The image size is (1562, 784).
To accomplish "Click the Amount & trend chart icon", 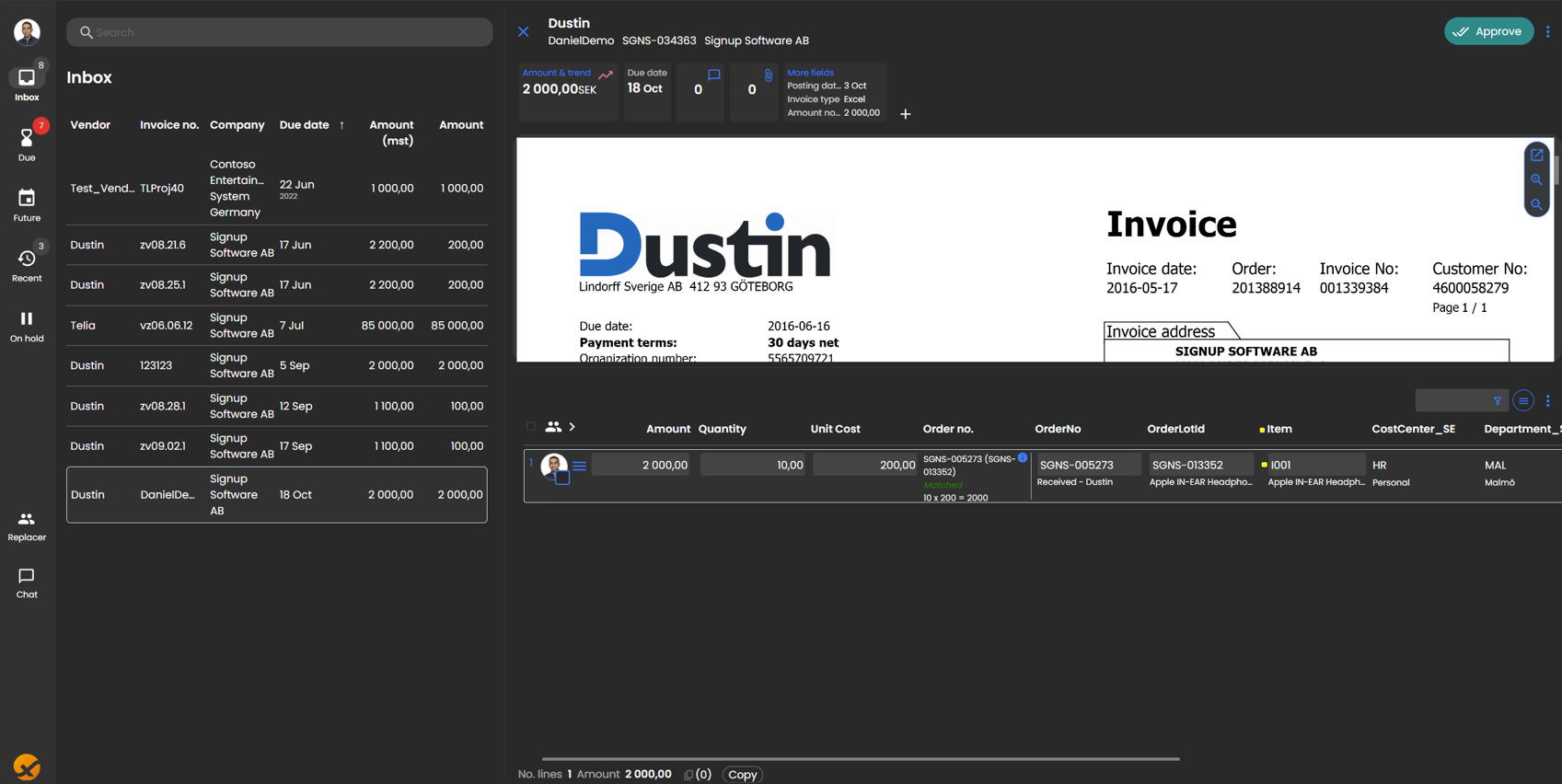I will pyautogui.click(x=605, y=75).
